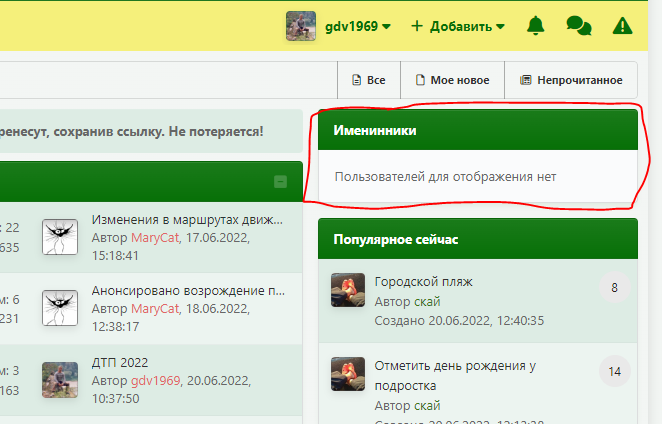The image size is (662, 424).
Task: Click author name скай under Городской пляж
Action: pyautogui.click(x=427, y=302)
